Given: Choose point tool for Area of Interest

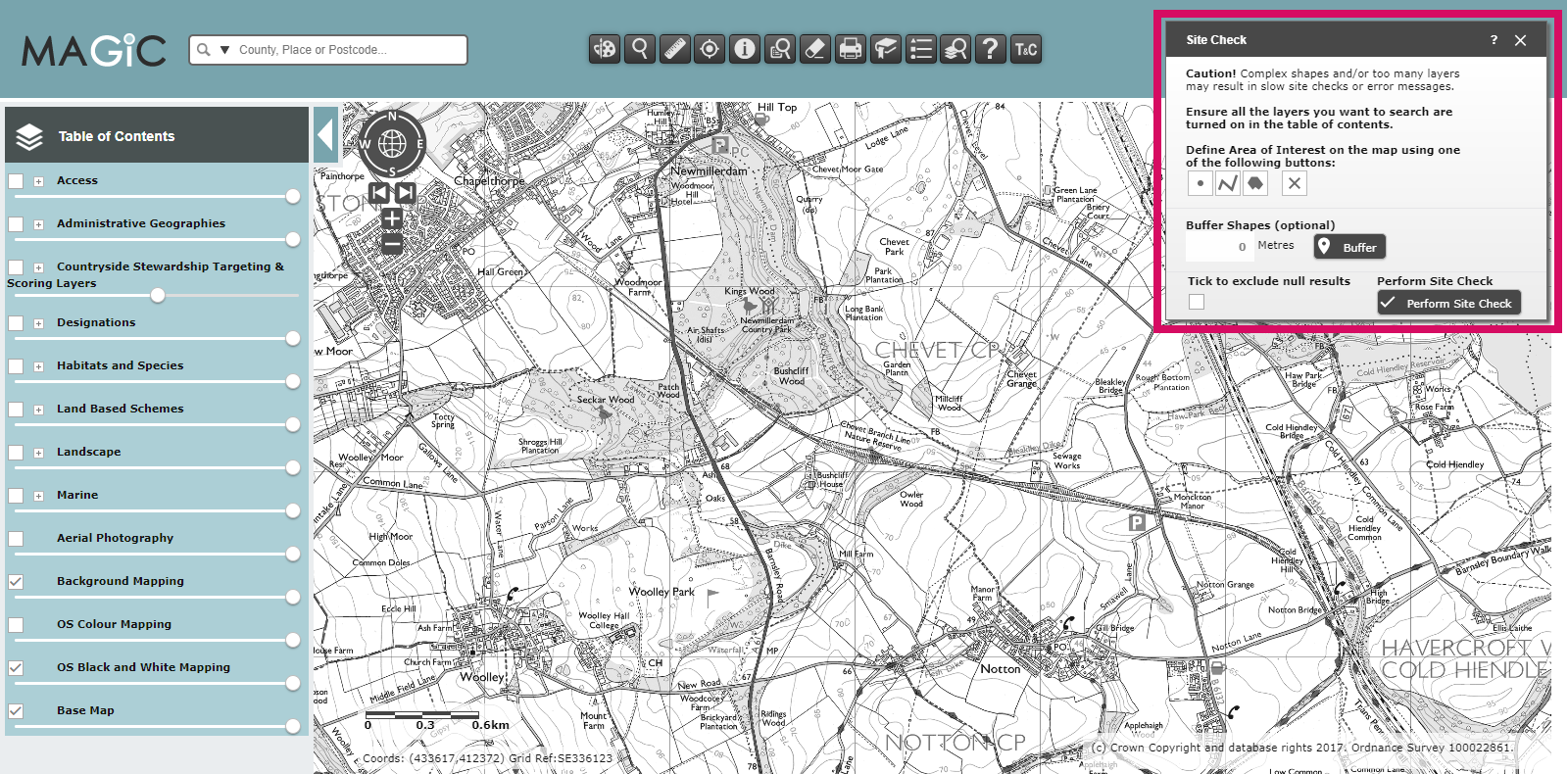Looking at the screenshot, I should point(1200,183).
